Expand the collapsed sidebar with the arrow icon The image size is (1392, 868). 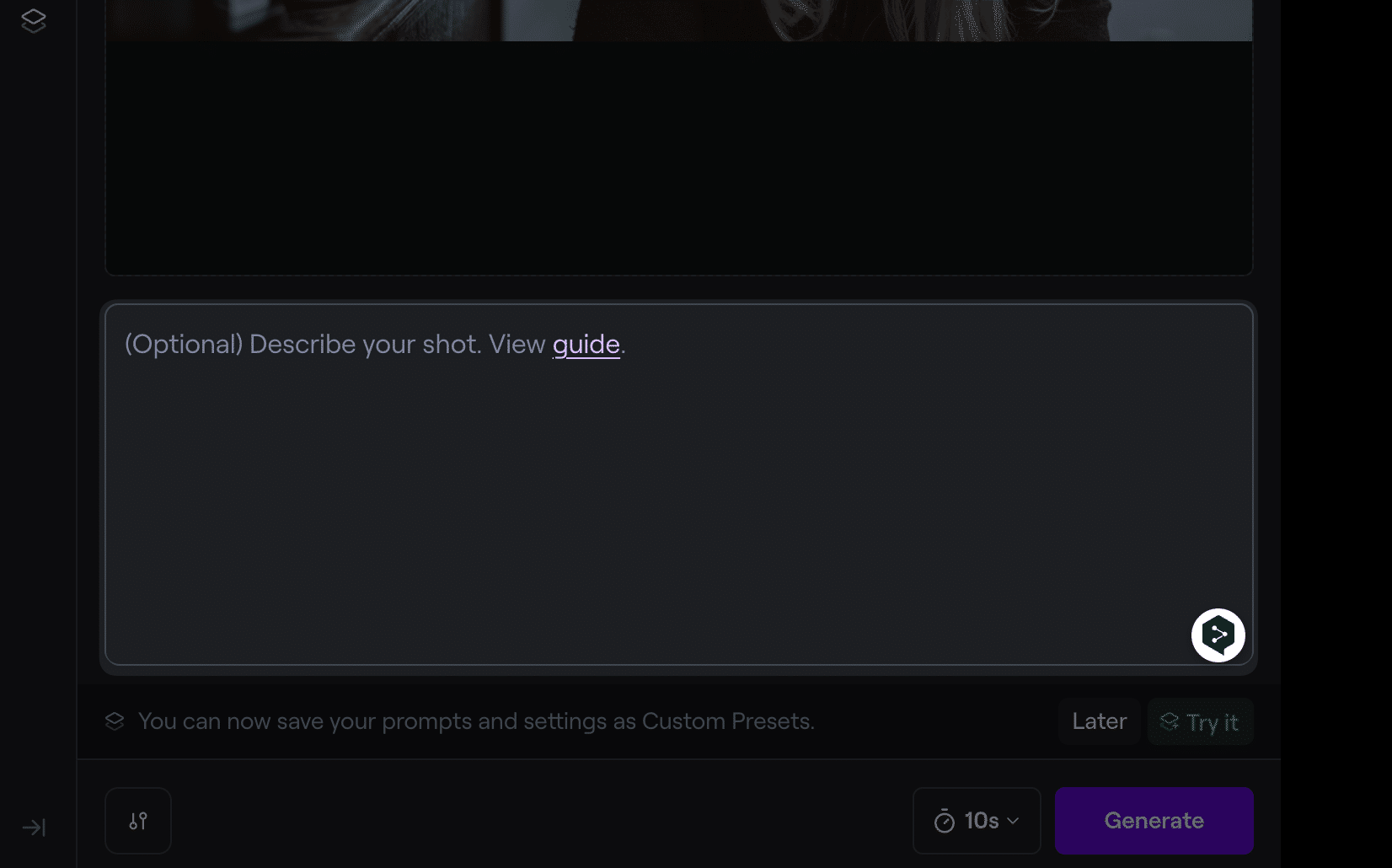(34, 828)
